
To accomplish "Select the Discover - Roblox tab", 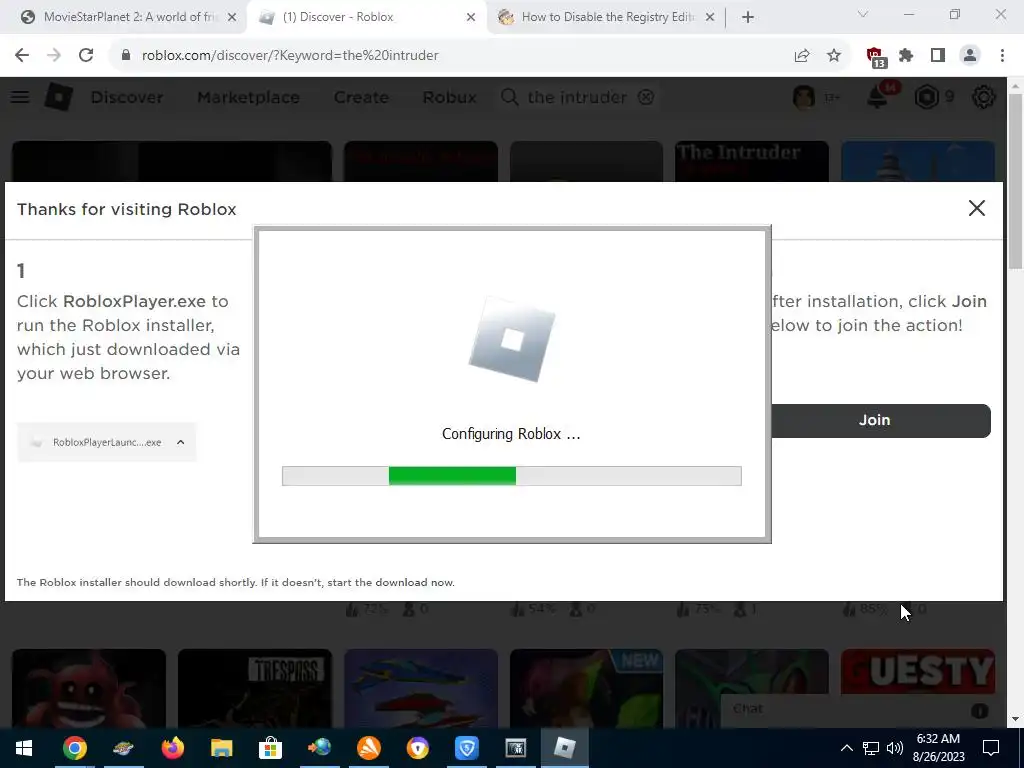I will coord(367,17).
